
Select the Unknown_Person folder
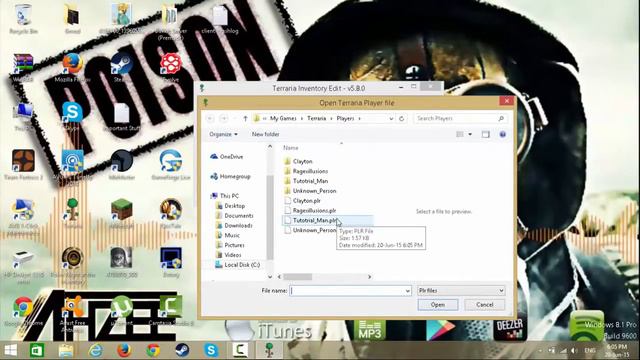click(310, 191)
